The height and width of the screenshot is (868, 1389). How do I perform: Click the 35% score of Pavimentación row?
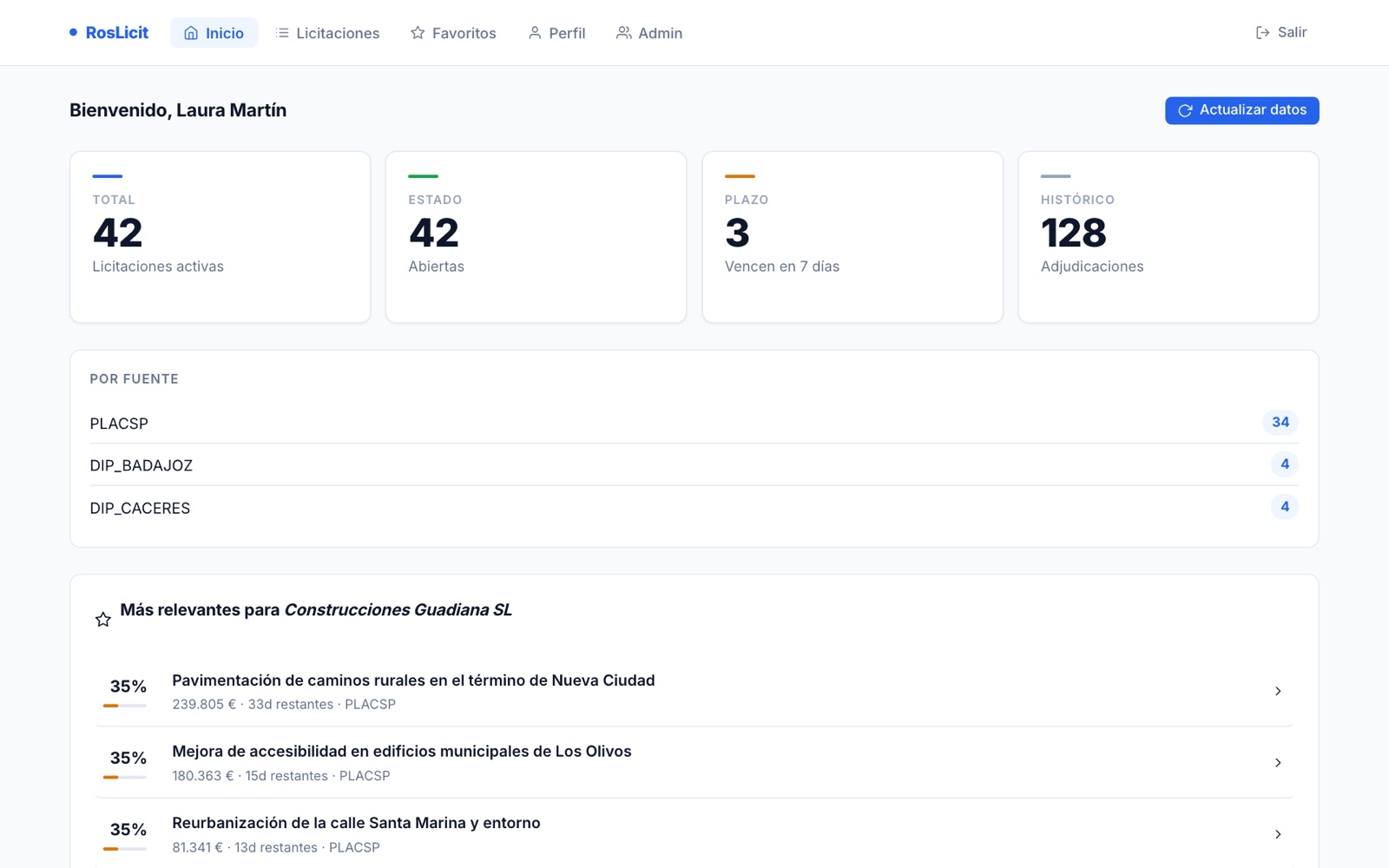point(128,687)
